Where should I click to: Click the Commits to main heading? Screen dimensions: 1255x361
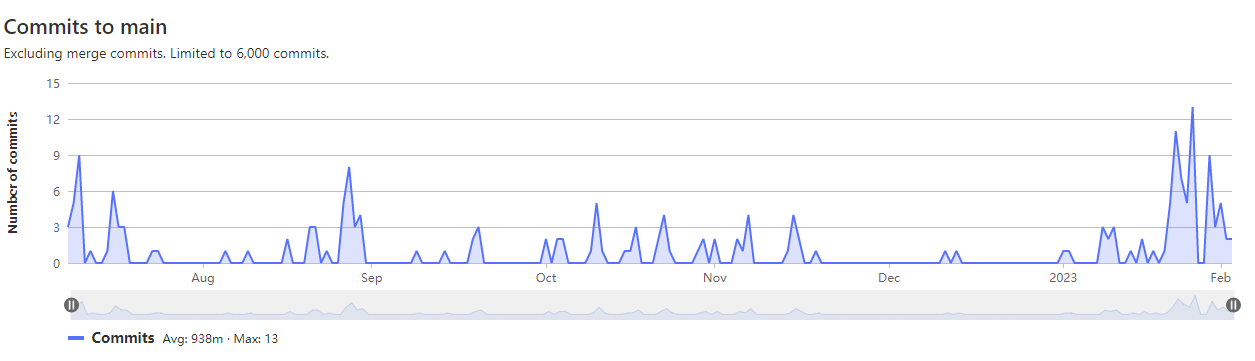(x=86, y=27)
